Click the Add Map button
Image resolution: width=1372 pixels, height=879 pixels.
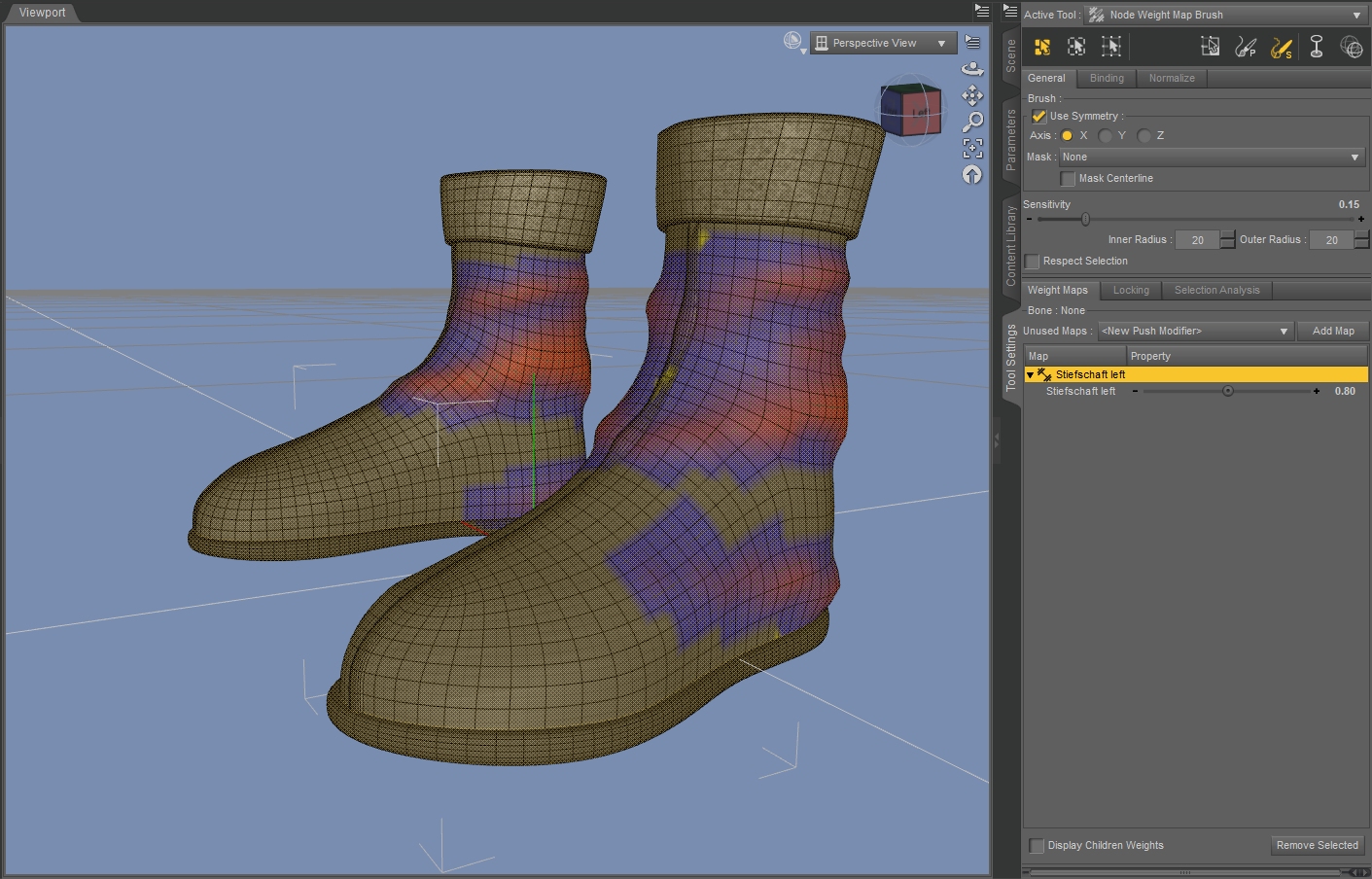(x=1333, y=332)
